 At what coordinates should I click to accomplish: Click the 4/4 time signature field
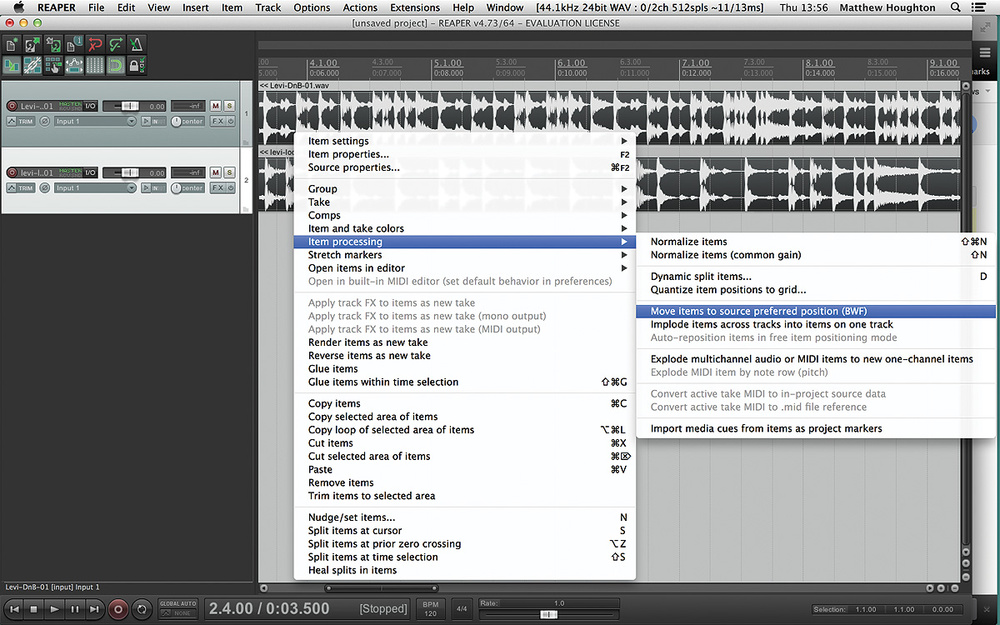coord(462,609)
